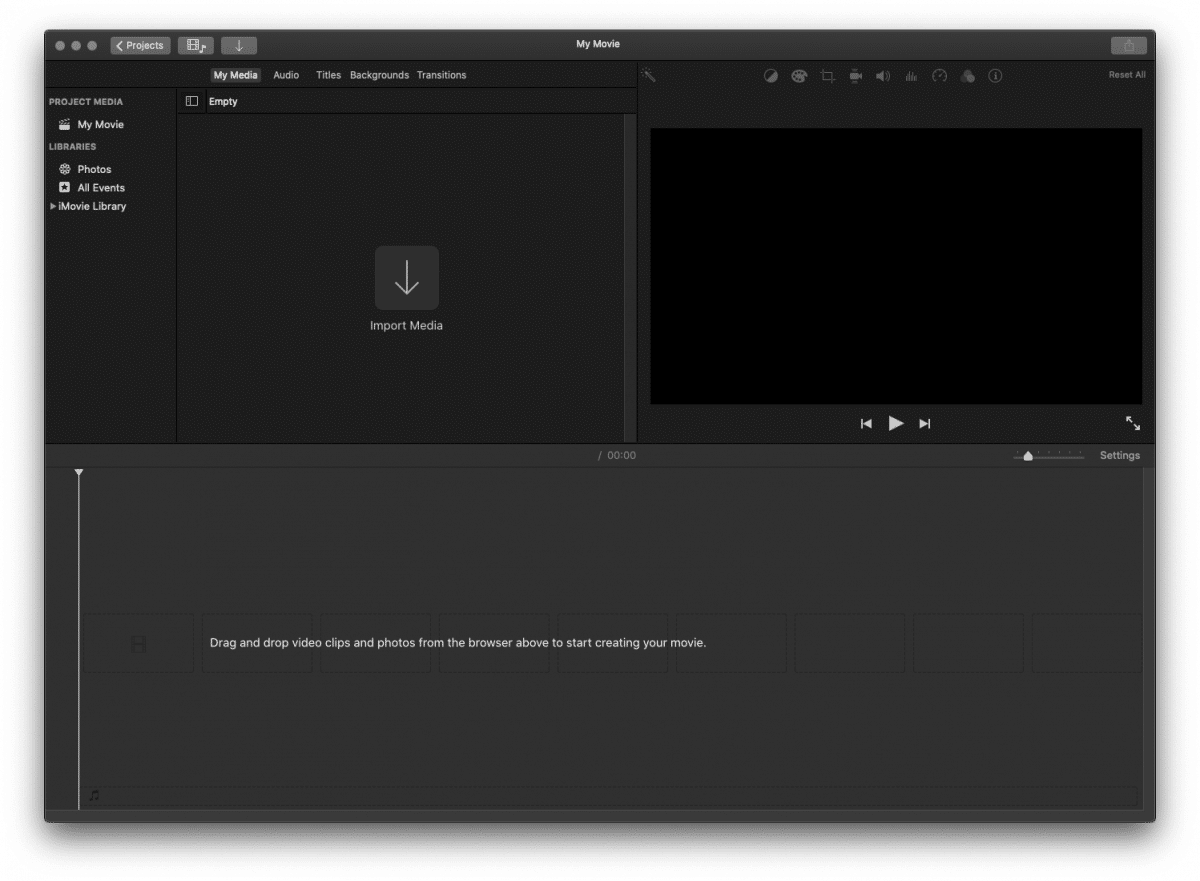
Task: Open the Backgrounds browser
Action: point(379,74)
